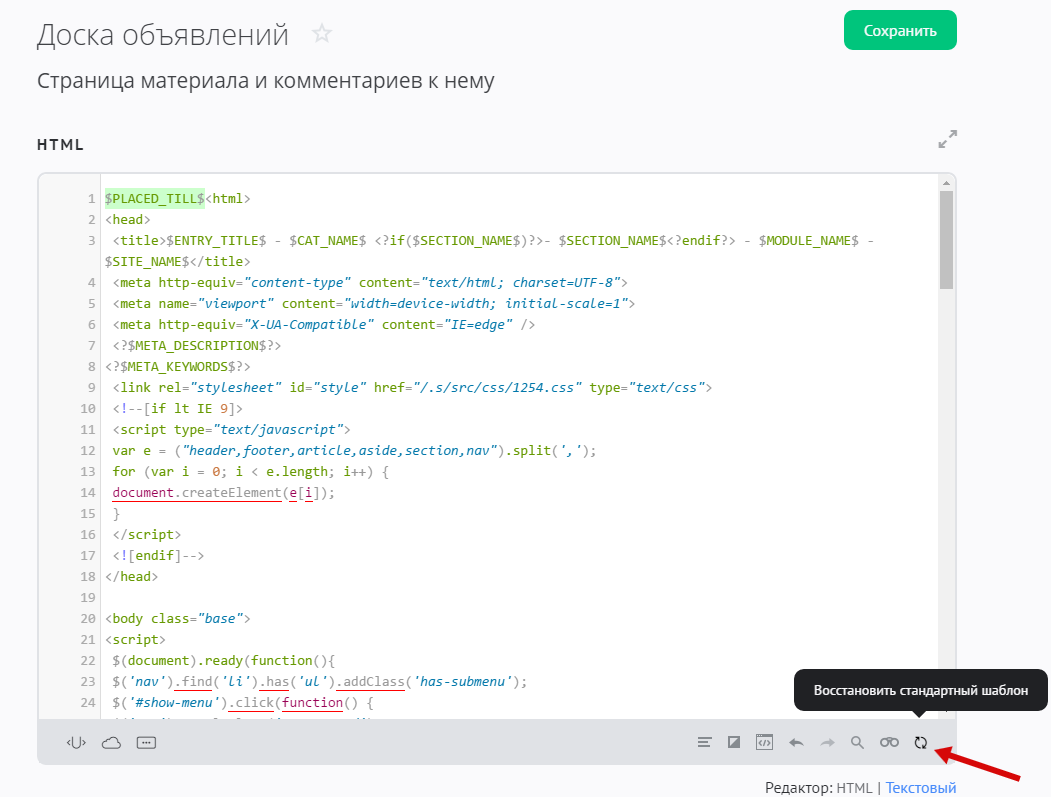Open preview with the binoculars icon
This screenshot has height=797, width=1051.
pyautogui.click(x=889, y=742)
